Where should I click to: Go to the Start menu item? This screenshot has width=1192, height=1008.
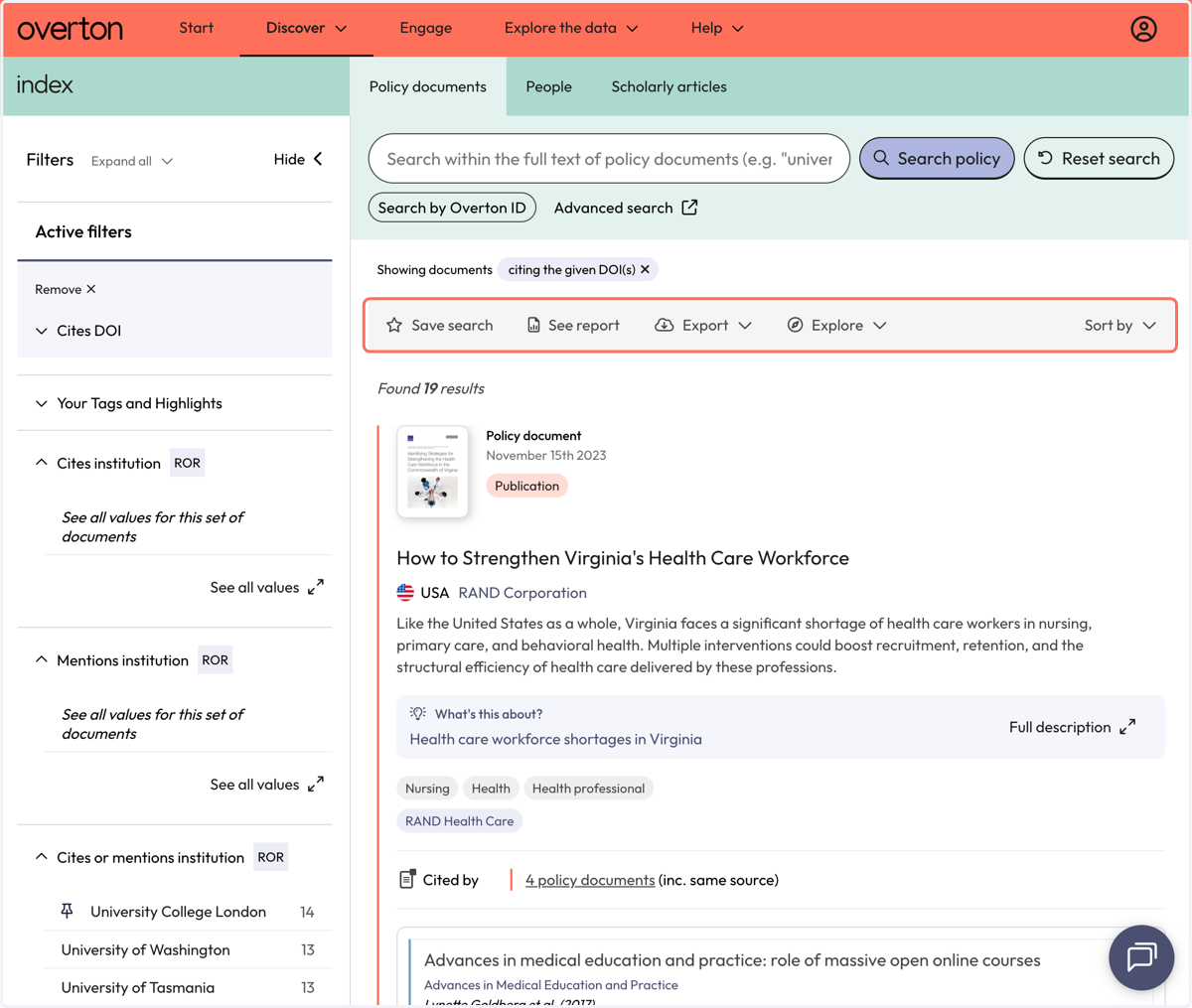[196, 28]
